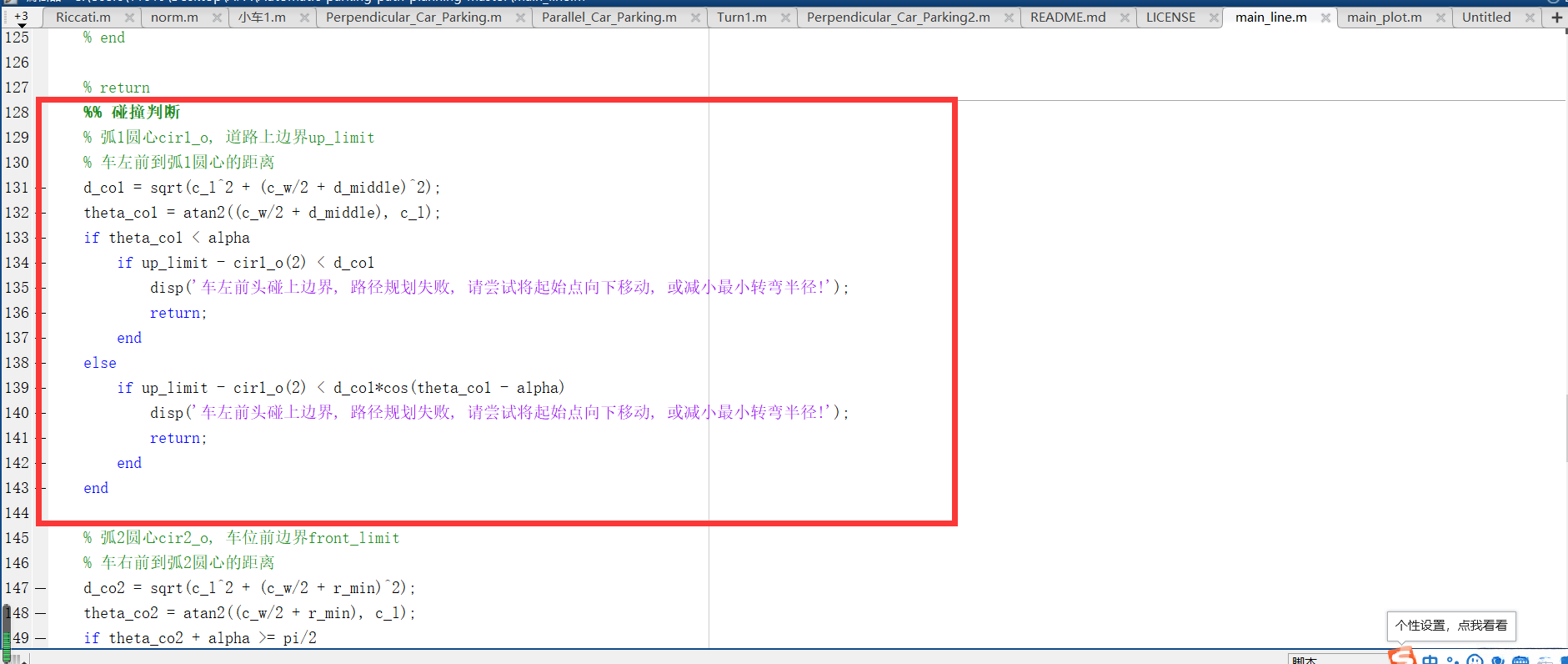Click the 个性设置,点我看看 tooltip
The width and height of the screenshot is (1568, 664).
tap(1451, 626)
